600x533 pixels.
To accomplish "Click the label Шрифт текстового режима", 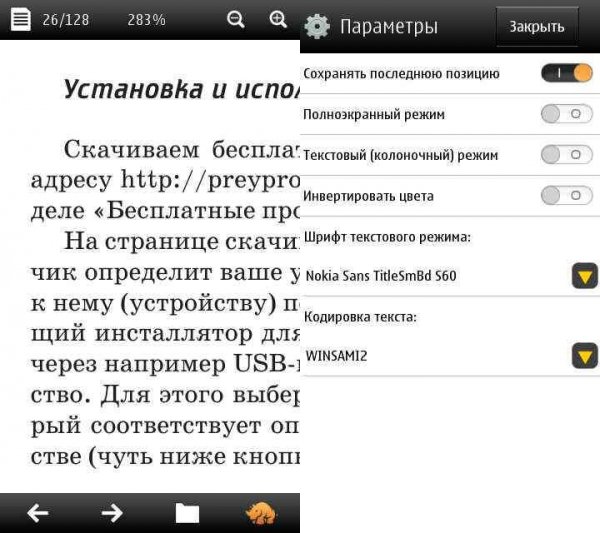I will 387,237.
